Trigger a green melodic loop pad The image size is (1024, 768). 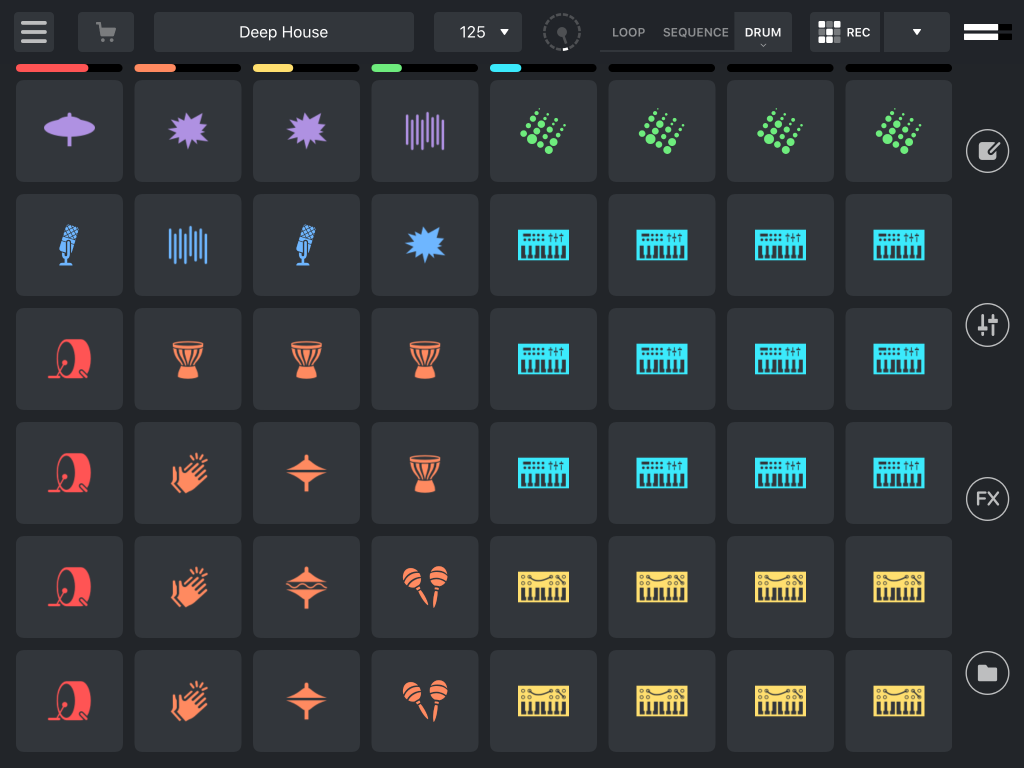pyautogui.click(x=543, y=130)
